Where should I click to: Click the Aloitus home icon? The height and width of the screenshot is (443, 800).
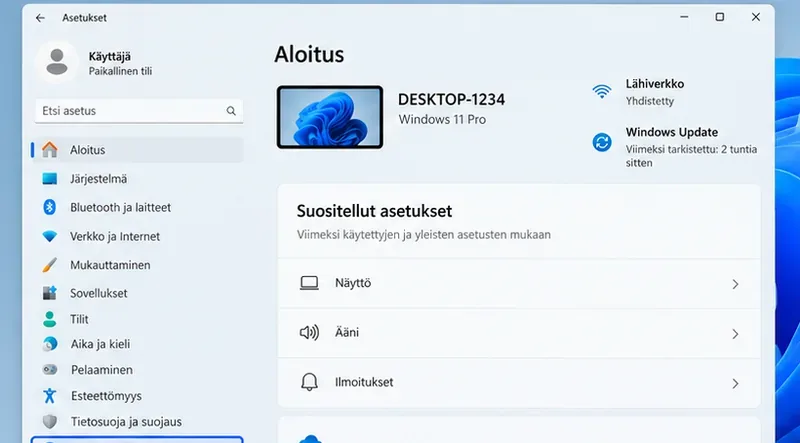[49, 150]
